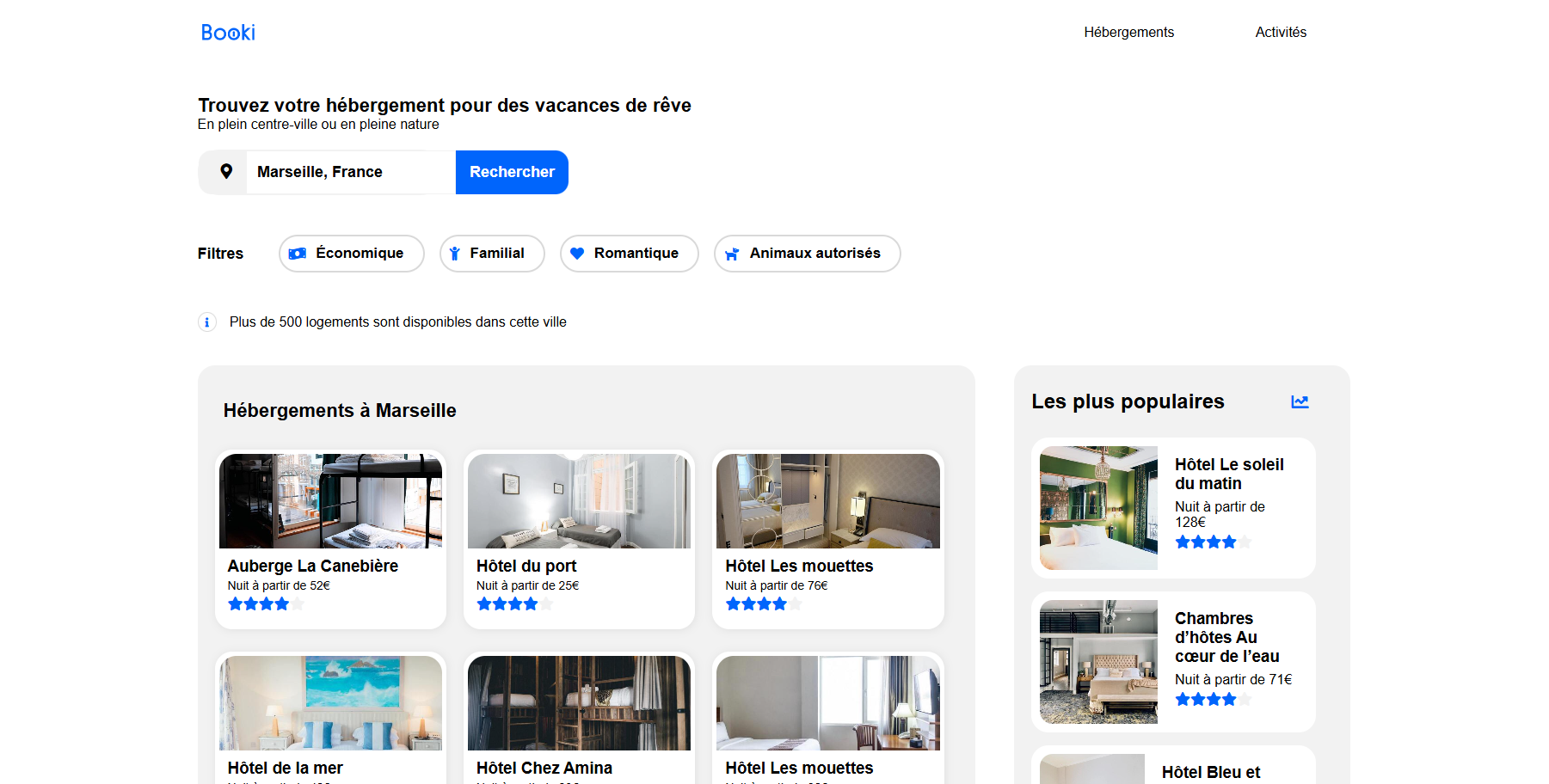Click the paw icon on Animaux autorisés filter
This screenshot has width=1549, height=784.
click(732, 253)
